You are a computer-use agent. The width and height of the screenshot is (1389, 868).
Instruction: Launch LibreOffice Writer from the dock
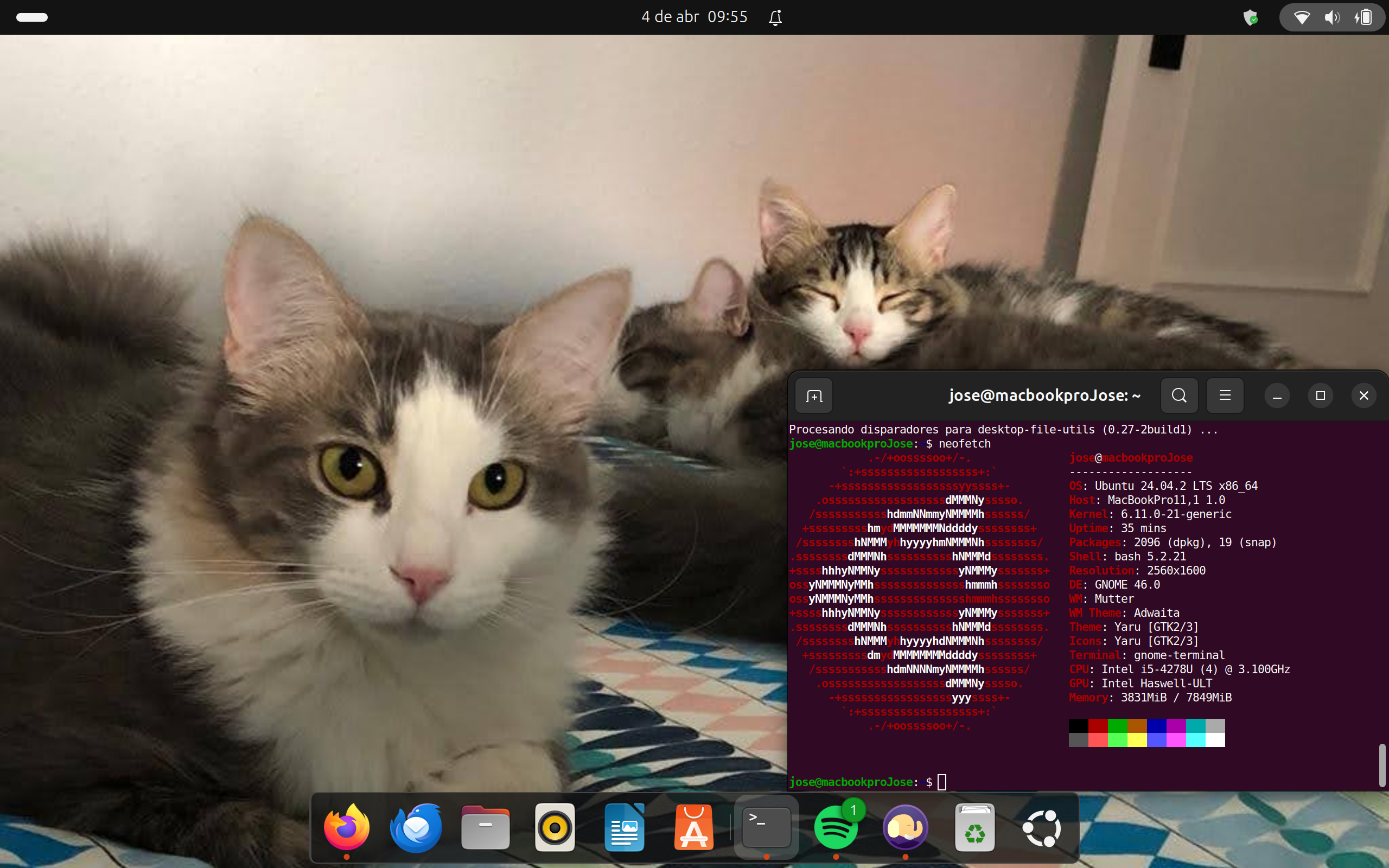point(625,827)
